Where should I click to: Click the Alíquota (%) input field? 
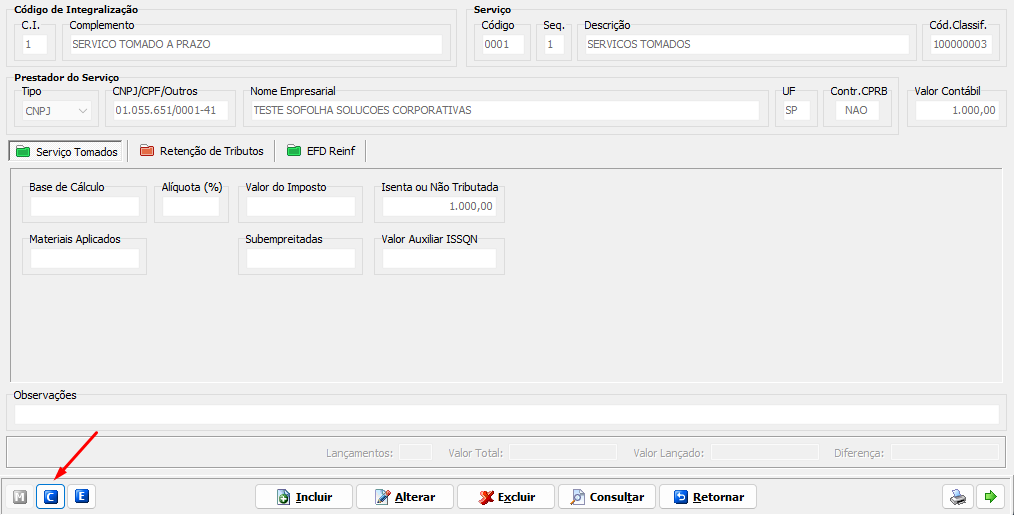[x=191, y=207]
